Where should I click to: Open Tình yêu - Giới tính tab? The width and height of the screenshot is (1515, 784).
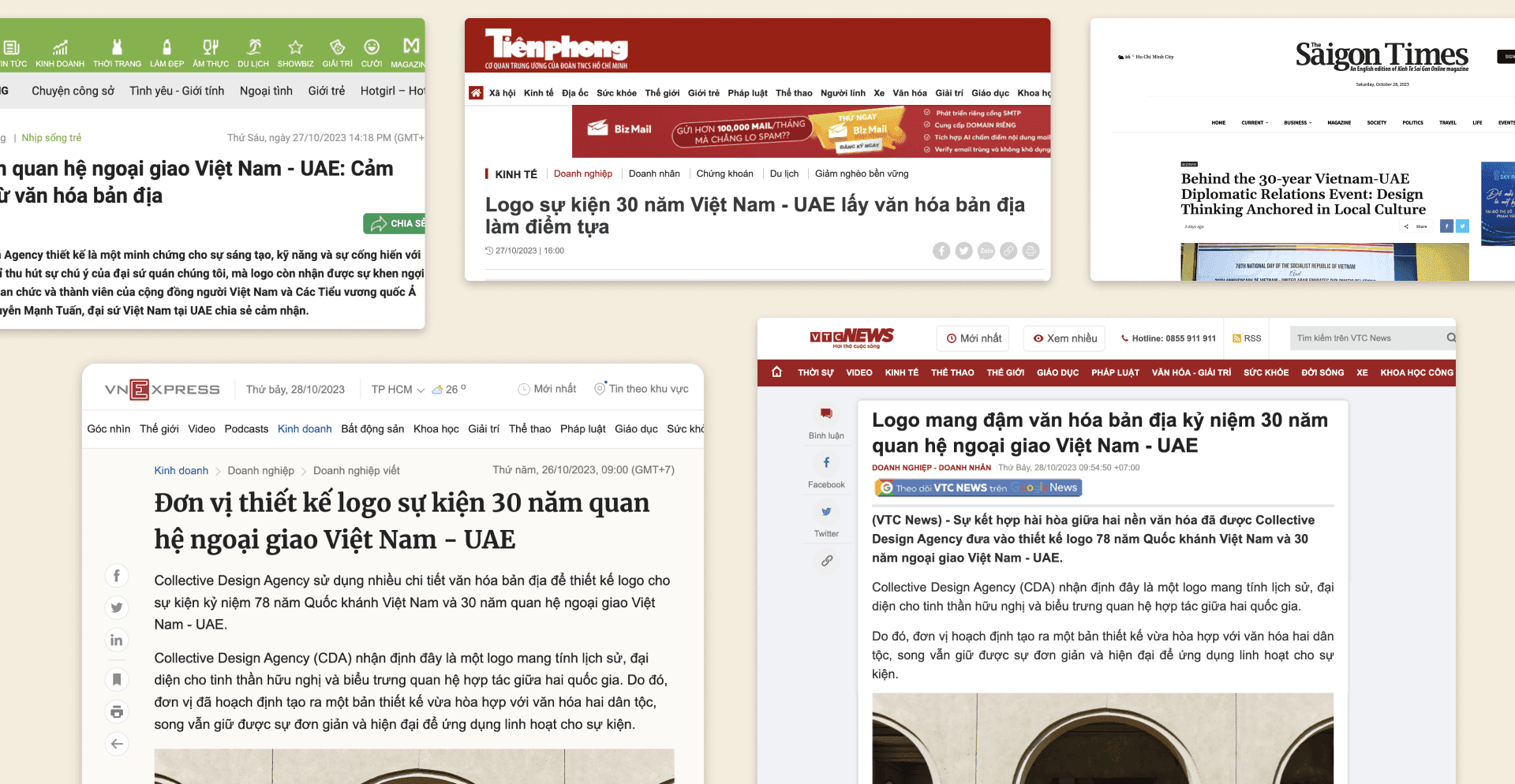pyautogui.click(x=177, y=91)
